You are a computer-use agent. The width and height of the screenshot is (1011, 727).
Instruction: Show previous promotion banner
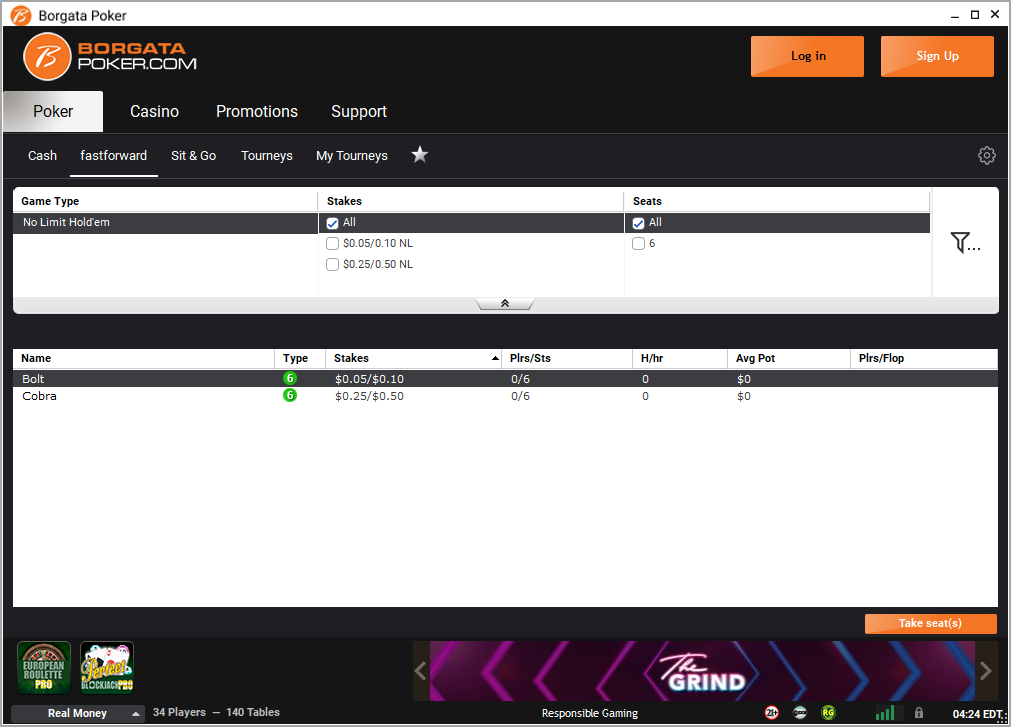(420, 671)
